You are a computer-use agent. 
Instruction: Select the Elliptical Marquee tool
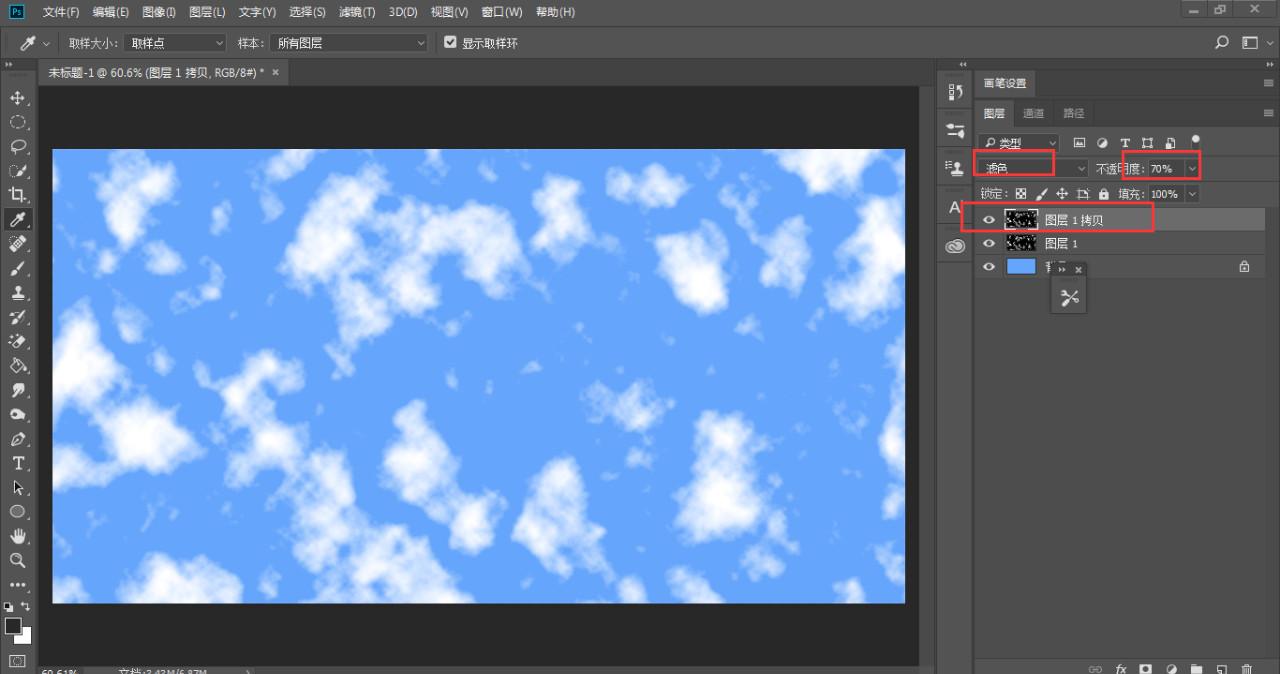tap(18, 122)
